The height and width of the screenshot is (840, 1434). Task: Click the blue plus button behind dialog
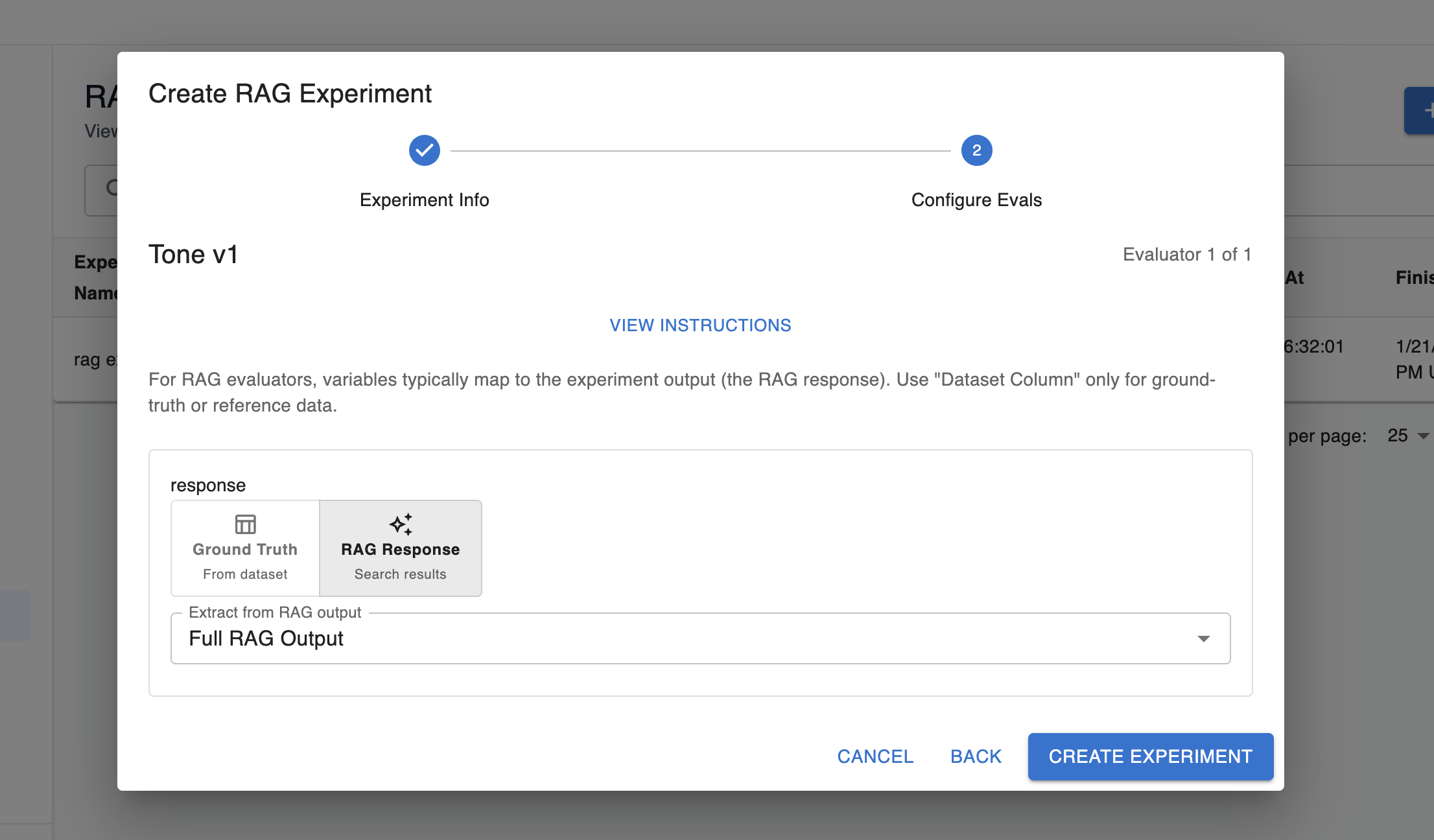[1422, 111]
